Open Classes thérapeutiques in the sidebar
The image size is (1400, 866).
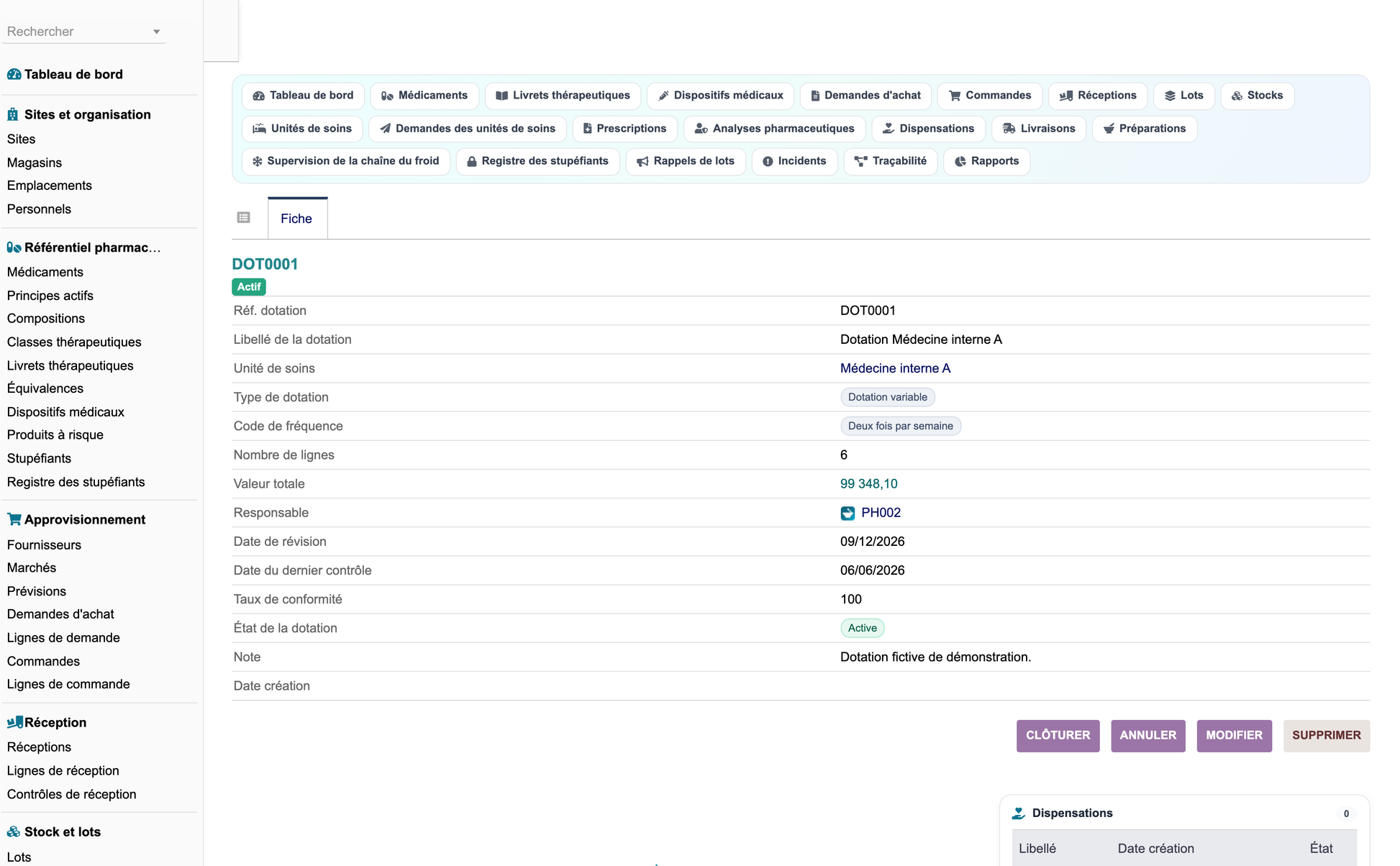[x=74, y=342]
